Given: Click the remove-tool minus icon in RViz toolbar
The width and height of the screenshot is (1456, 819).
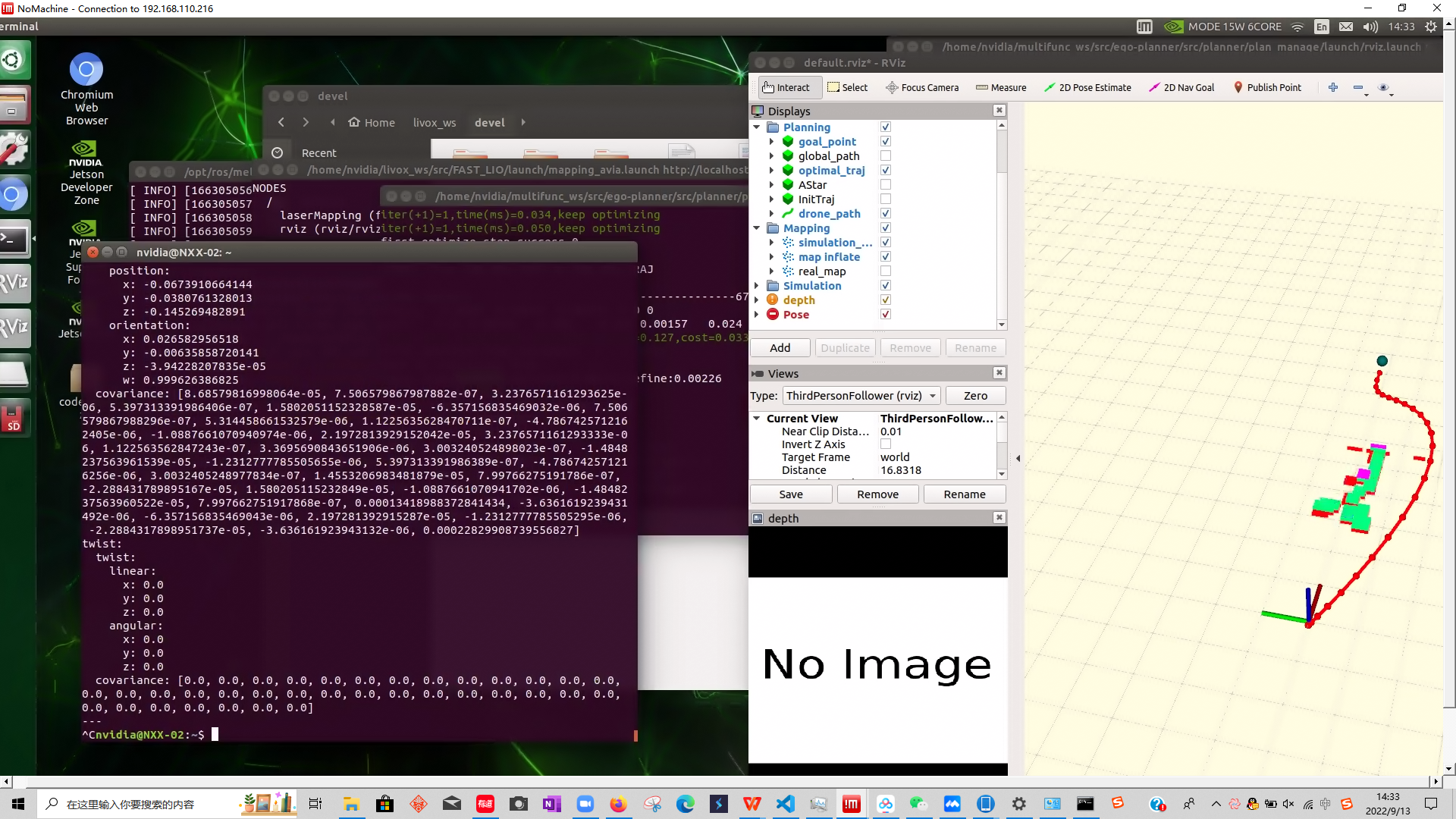Looking at the screenshot, I should 1358,87.
